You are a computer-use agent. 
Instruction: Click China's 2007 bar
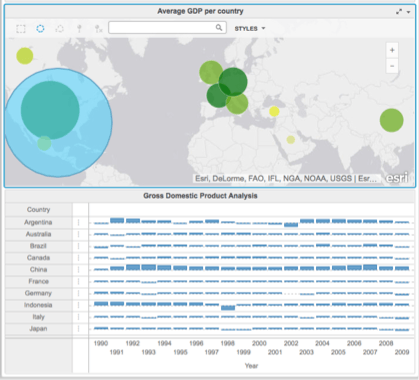[370, 267]
